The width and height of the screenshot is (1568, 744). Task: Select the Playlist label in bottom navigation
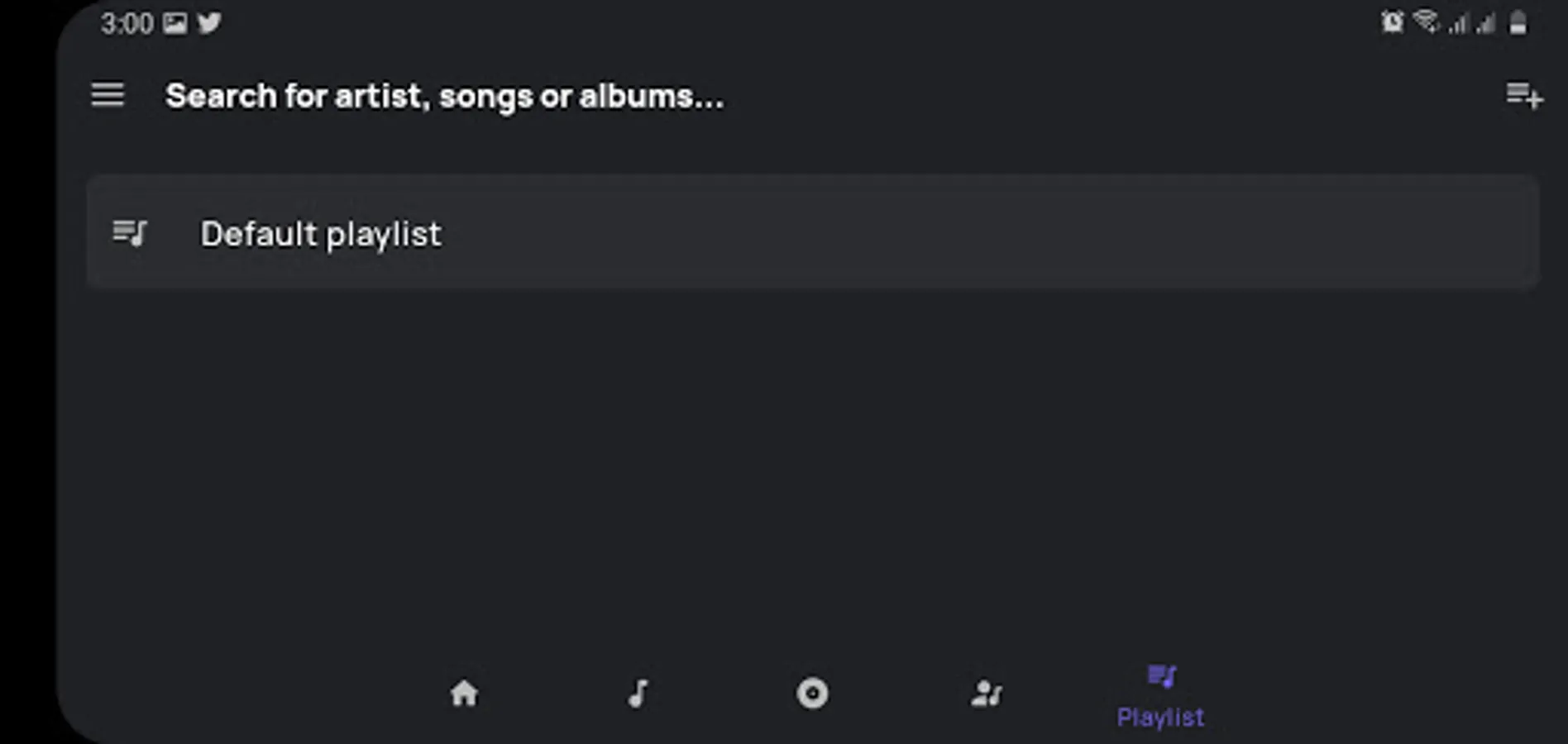tap(1160, 718)
